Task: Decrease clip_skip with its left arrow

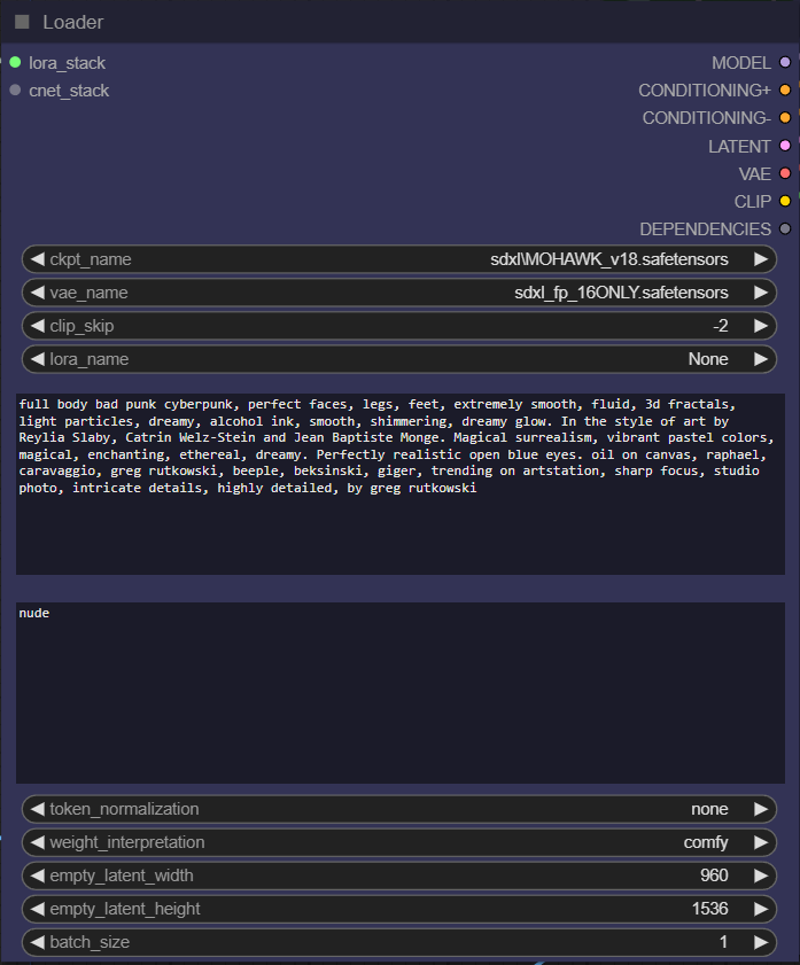Action: [x=38, y=326]
